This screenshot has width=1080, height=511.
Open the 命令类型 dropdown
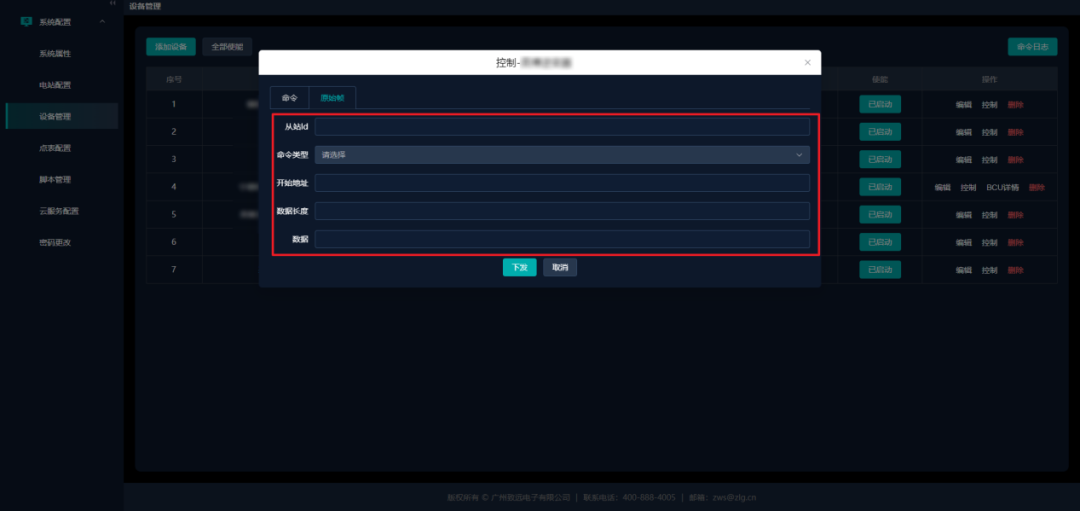tap(562, 155)
